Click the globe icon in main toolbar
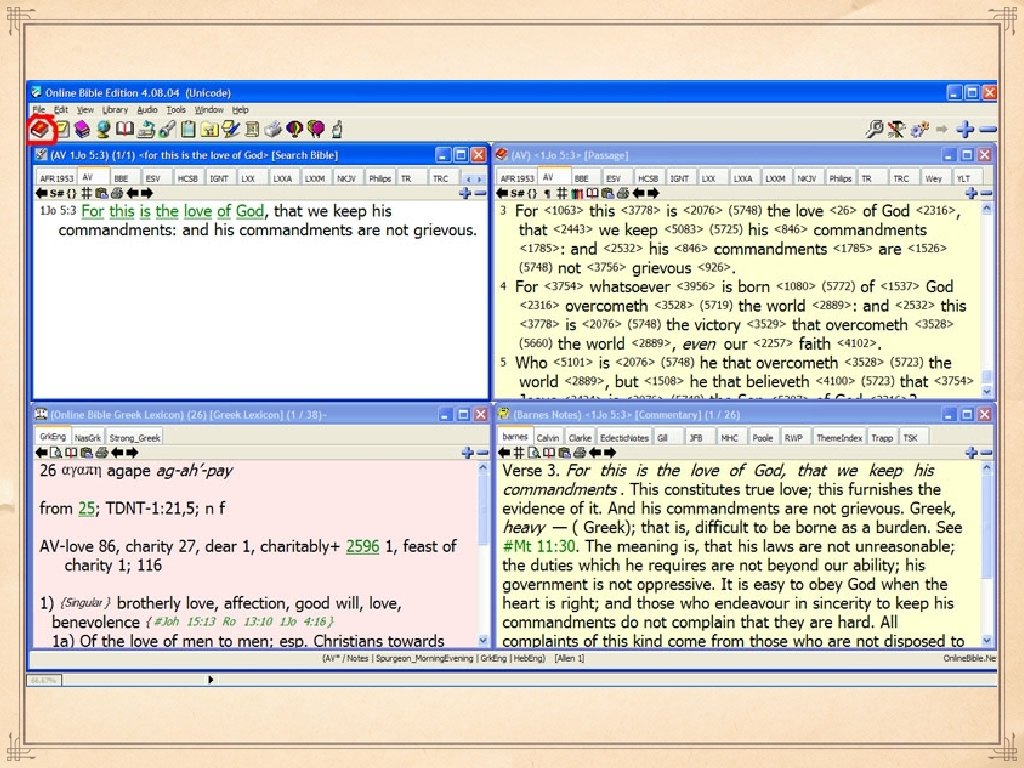 (x=103, y=129)
